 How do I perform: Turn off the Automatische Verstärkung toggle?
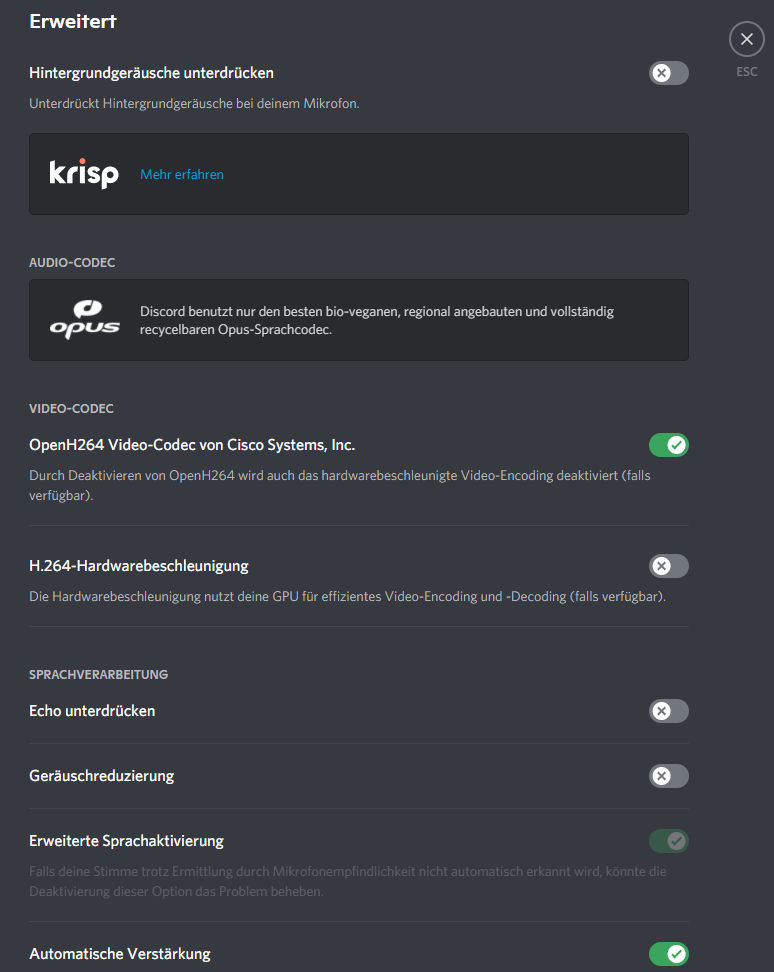tap(668, 954)
